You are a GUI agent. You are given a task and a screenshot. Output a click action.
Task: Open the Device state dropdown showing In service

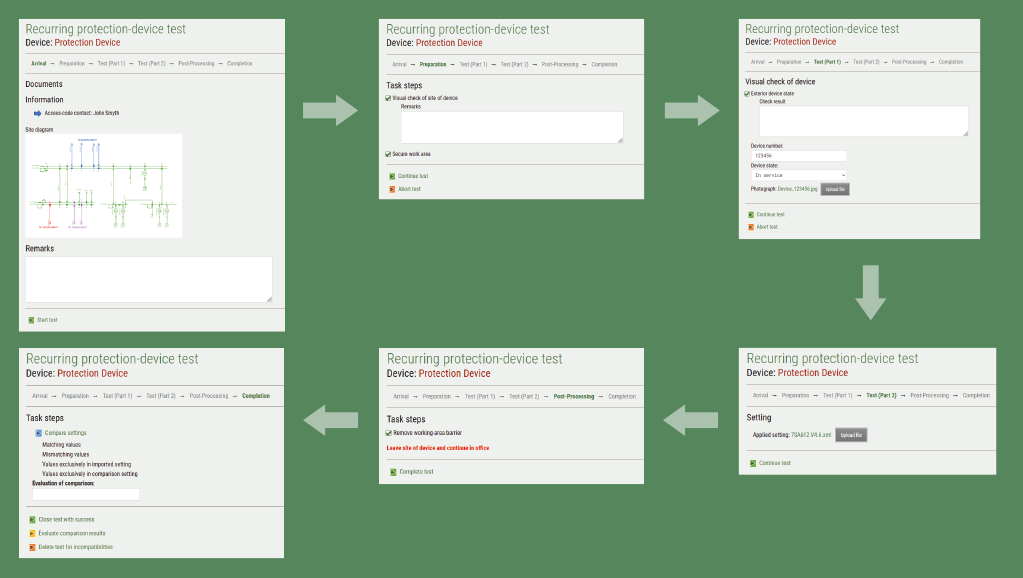799,175
